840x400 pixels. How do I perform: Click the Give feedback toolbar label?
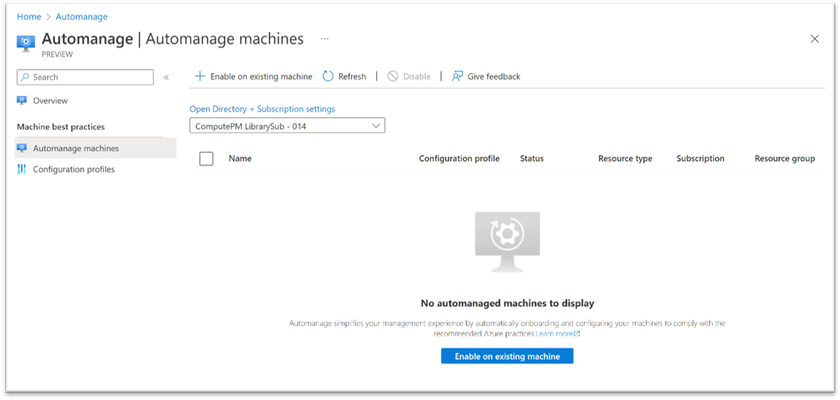tap(494, 77)
